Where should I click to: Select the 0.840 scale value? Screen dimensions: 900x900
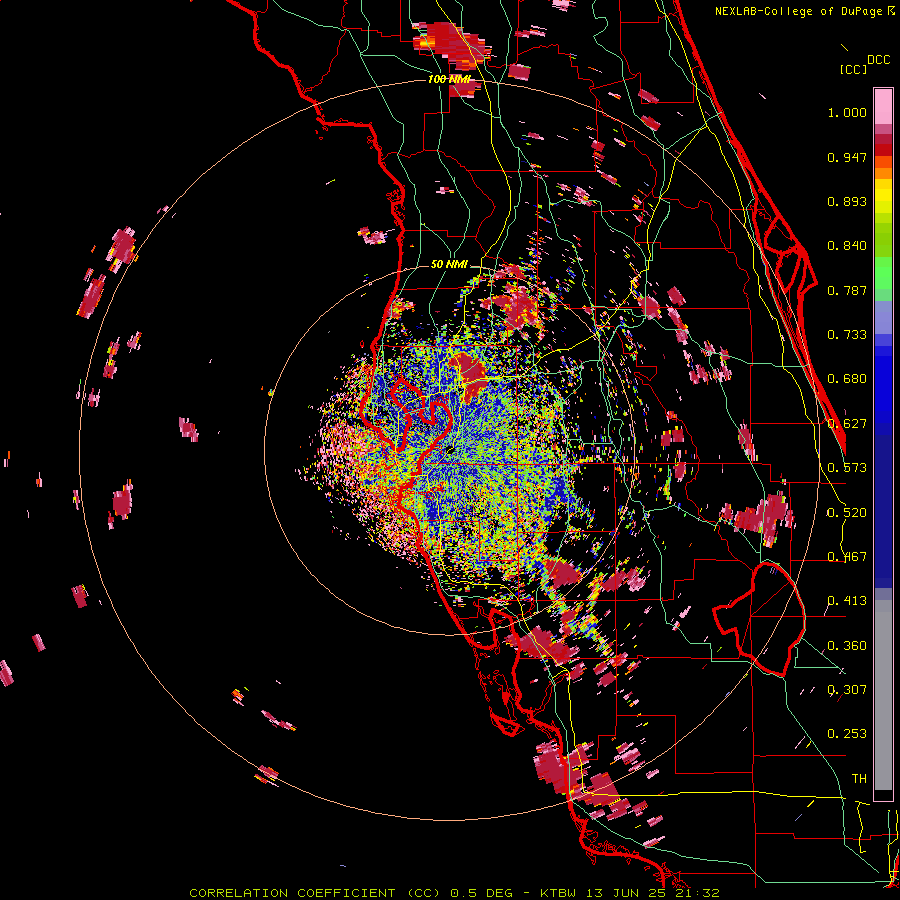[847, 246]
